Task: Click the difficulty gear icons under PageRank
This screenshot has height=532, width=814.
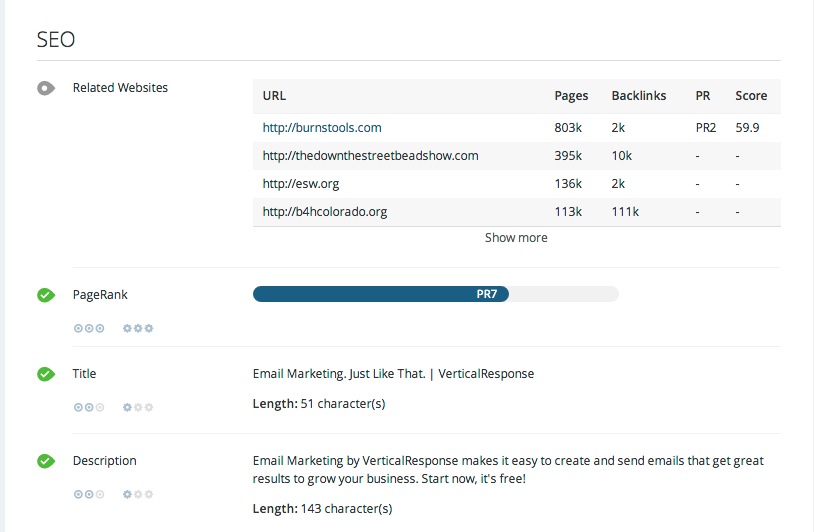Action: 138,328
